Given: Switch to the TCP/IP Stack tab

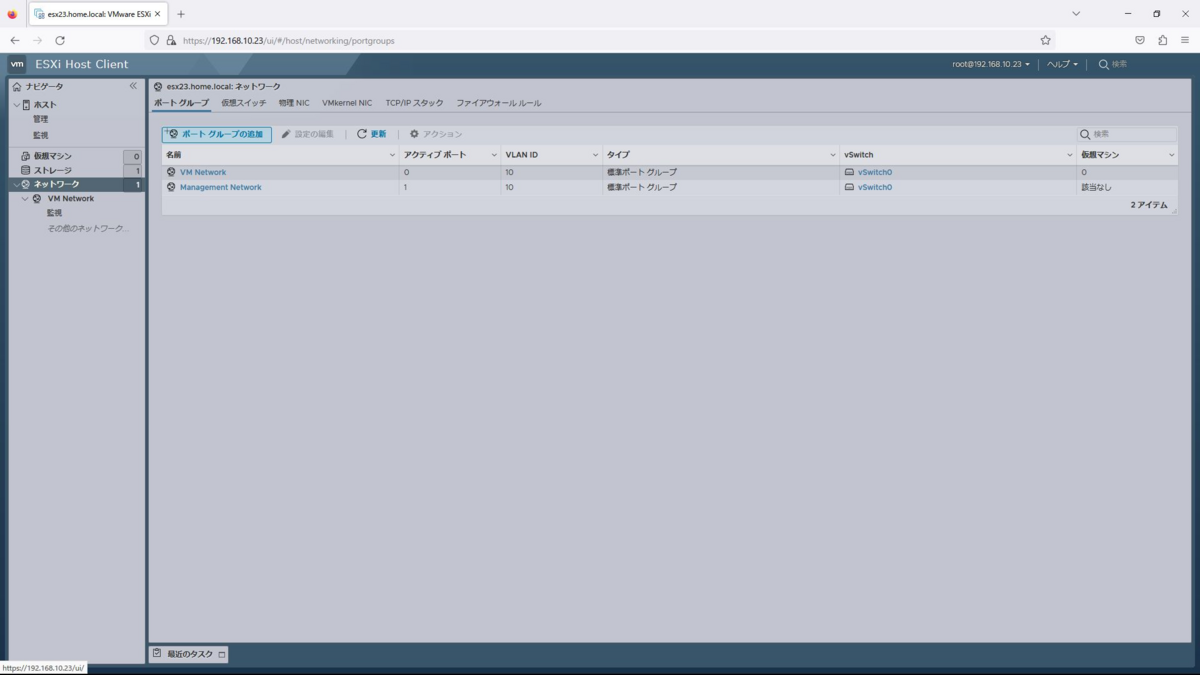Looking at the screenshot, I should point(414,103).
